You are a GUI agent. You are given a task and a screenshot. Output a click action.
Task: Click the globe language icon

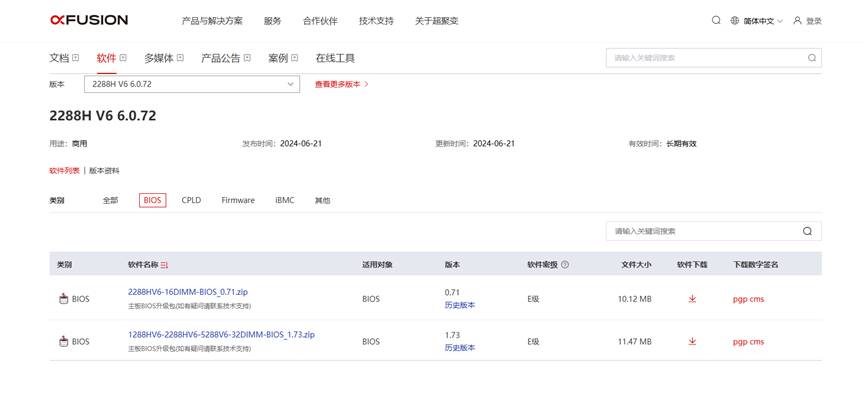tap(734, 20)
